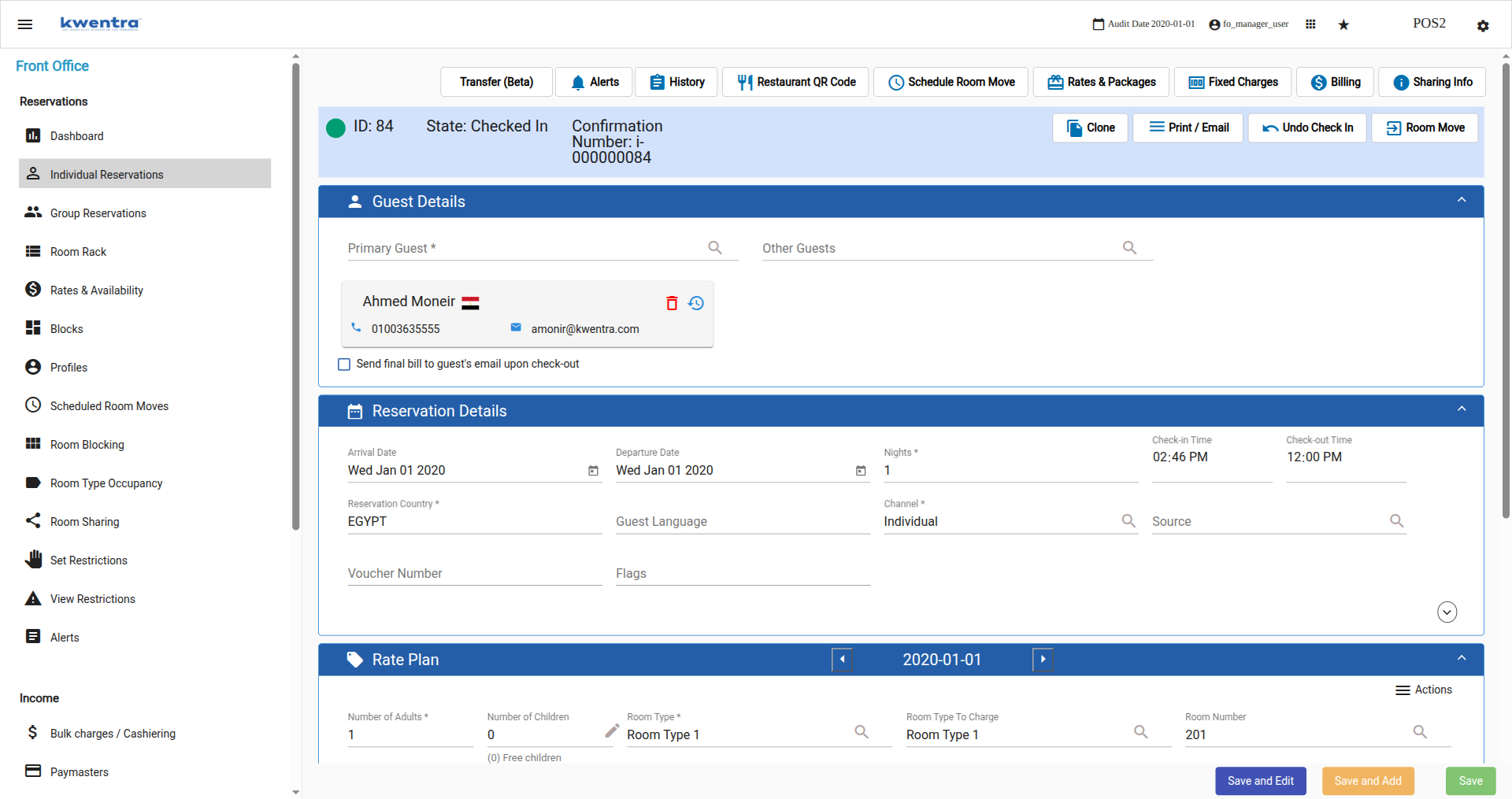Open Sharing Info
Image resolution: width=1512 pixels, height=799 pixels.
click(1432, 82)
